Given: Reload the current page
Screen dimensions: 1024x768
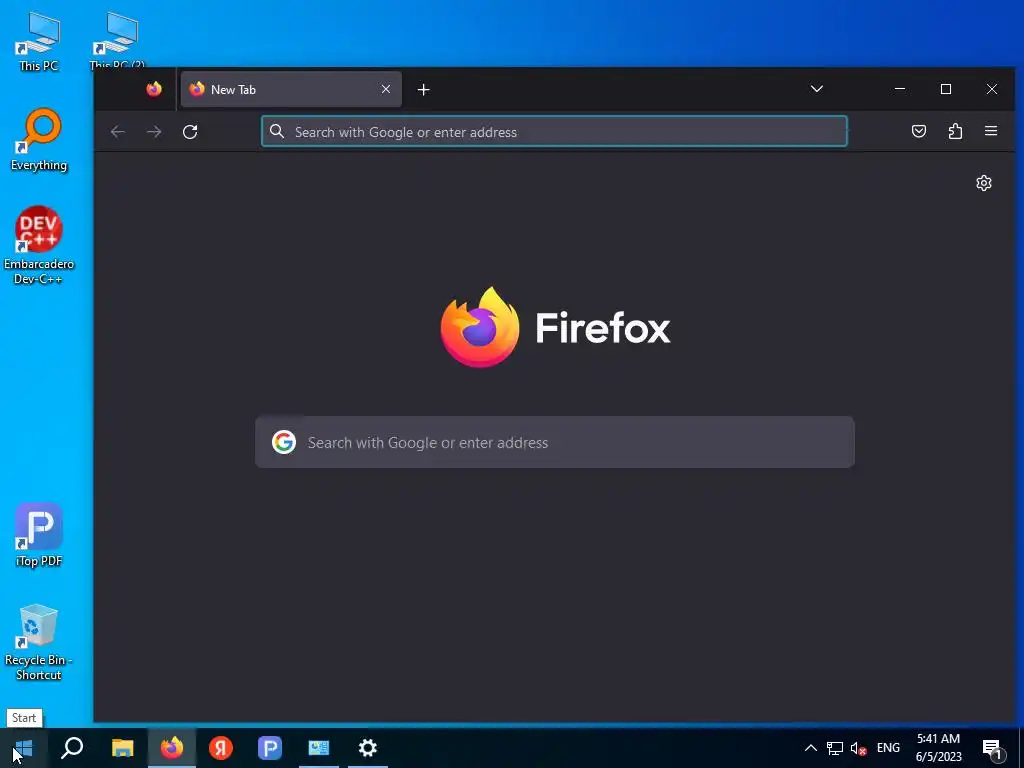Looking at the screenshot, I should (190, 132).
